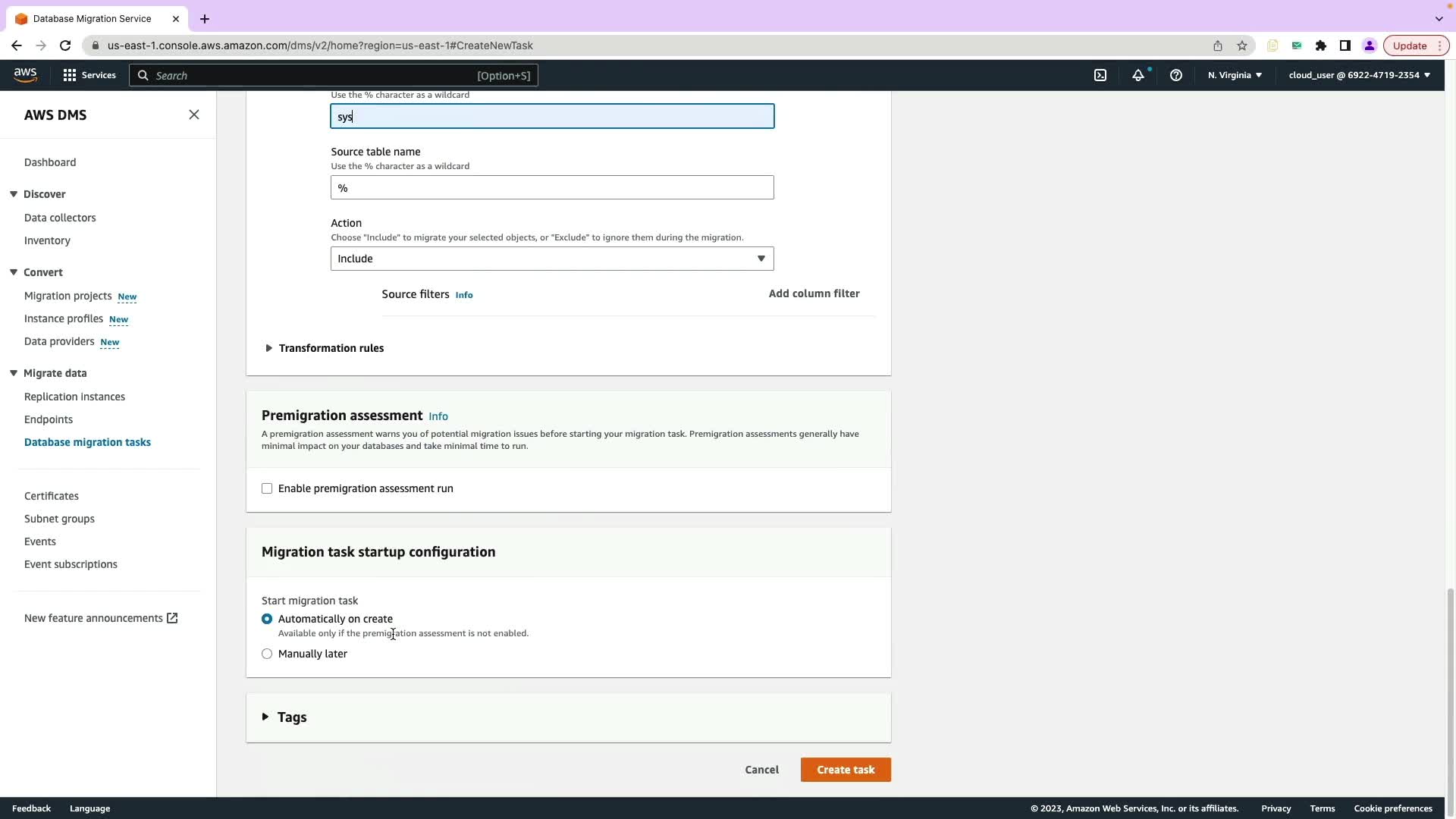Close the AWS DMS side navigation

[x=194, y=115]
